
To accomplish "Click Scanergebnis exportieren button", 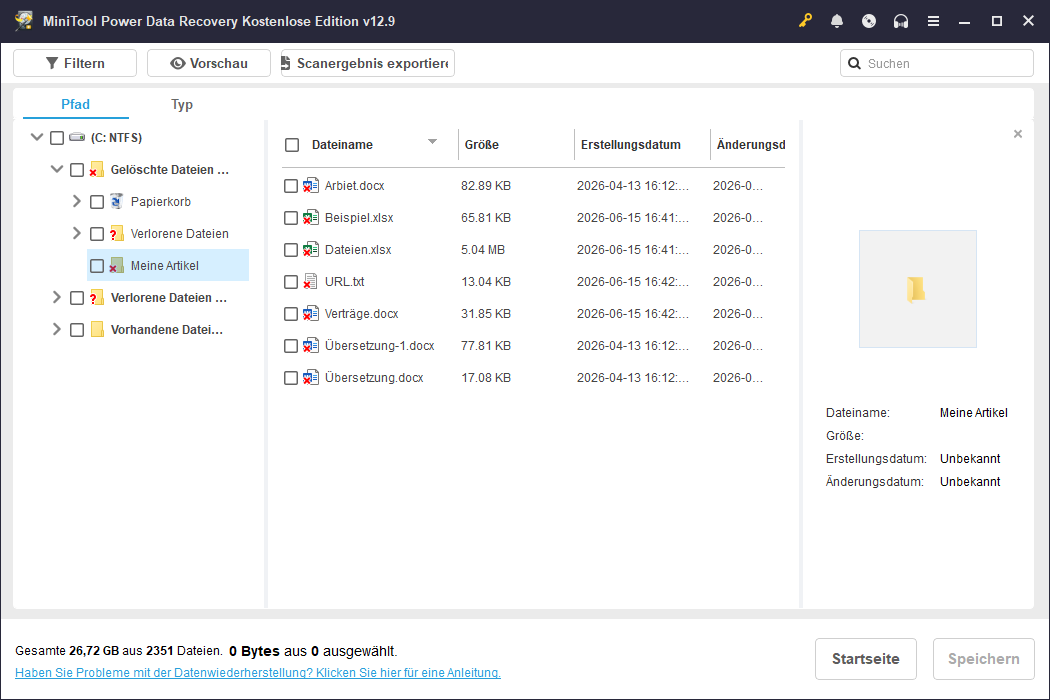I will pyautogui.click(x=368, y=63).
